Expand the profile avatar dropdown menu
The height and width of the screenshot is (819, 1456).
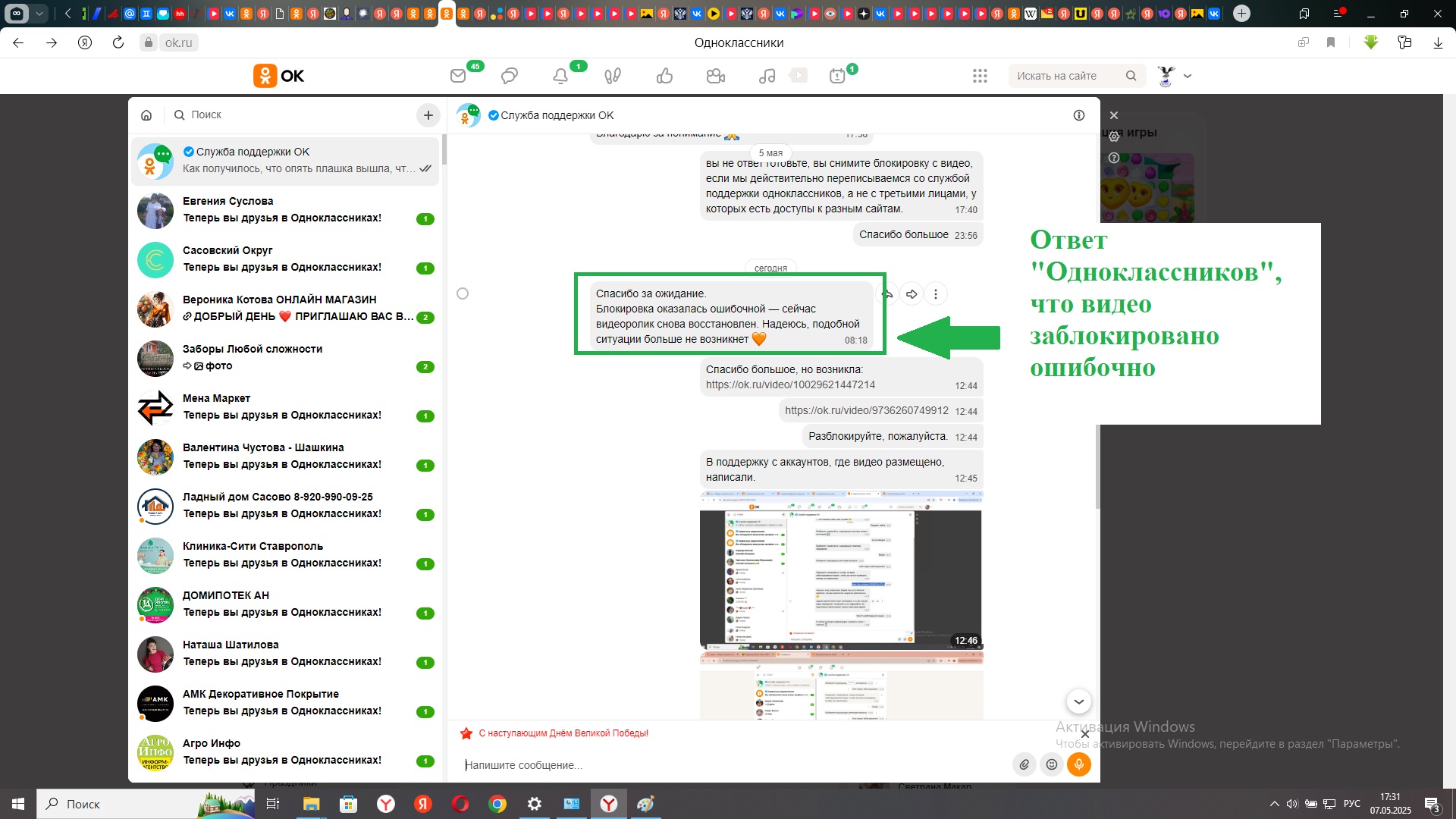(x=1188, y=76)
